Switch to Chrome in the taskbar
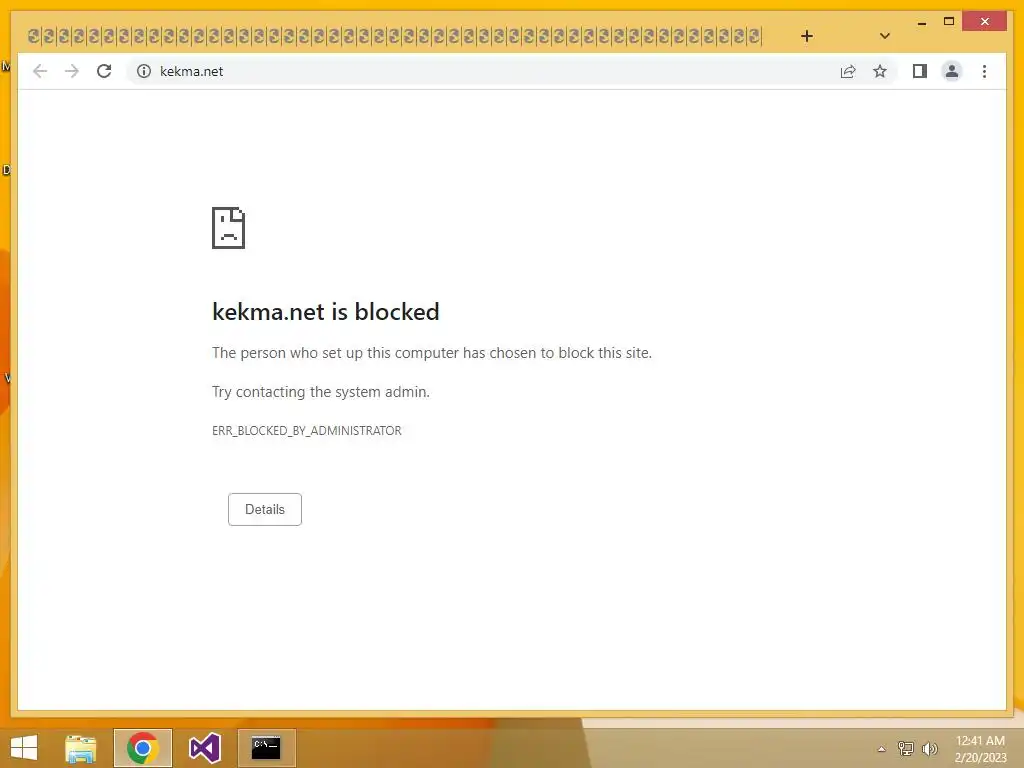 [x=142, y=748]
